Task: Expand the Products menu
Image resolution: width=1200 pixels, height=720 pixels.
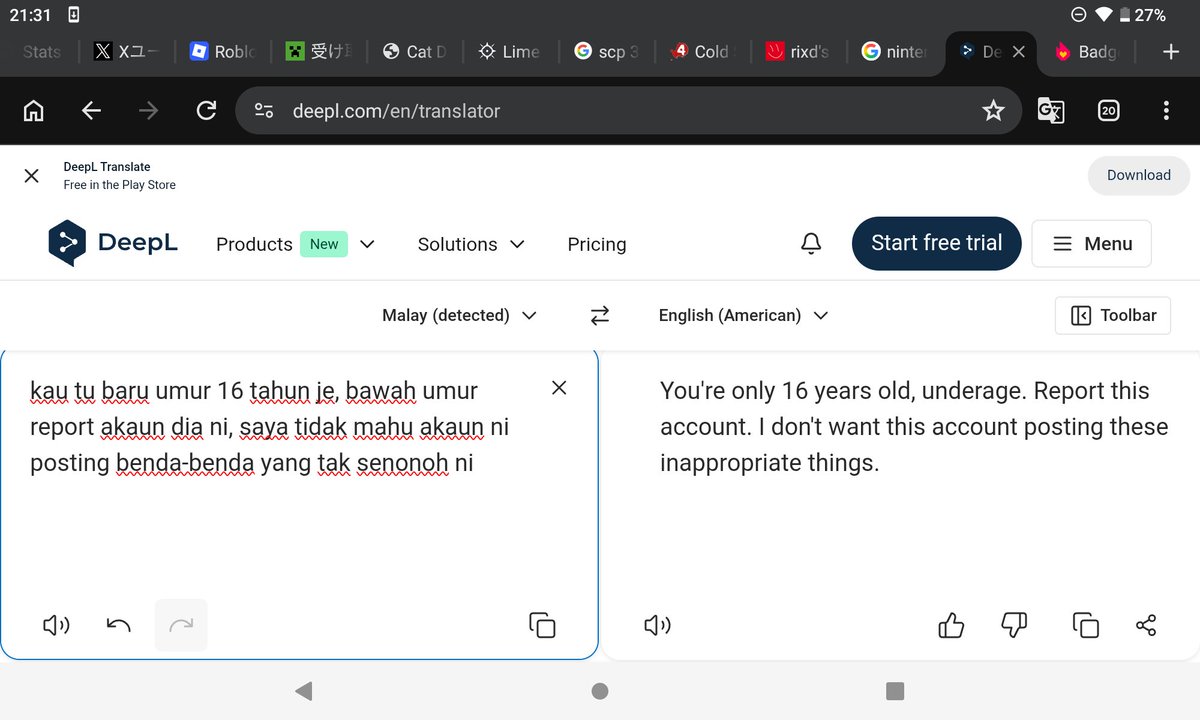Action: (x=296, y=244)
